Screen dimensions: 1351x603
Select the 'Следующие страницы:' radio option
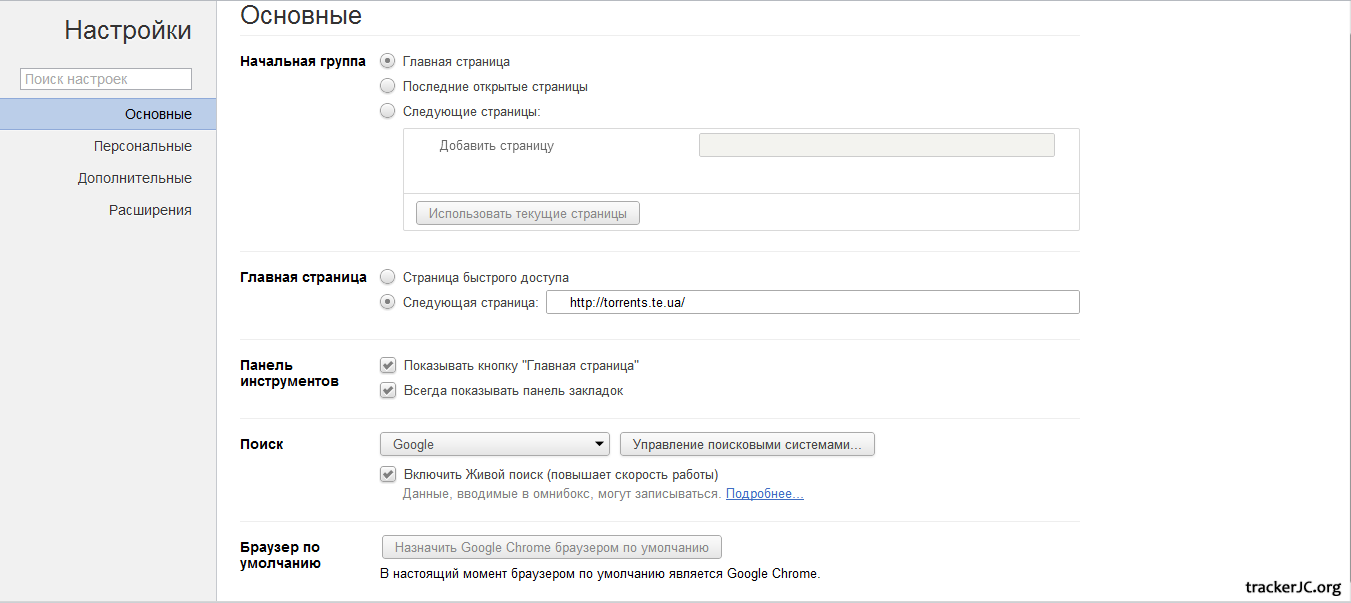[x=388, y=111]
